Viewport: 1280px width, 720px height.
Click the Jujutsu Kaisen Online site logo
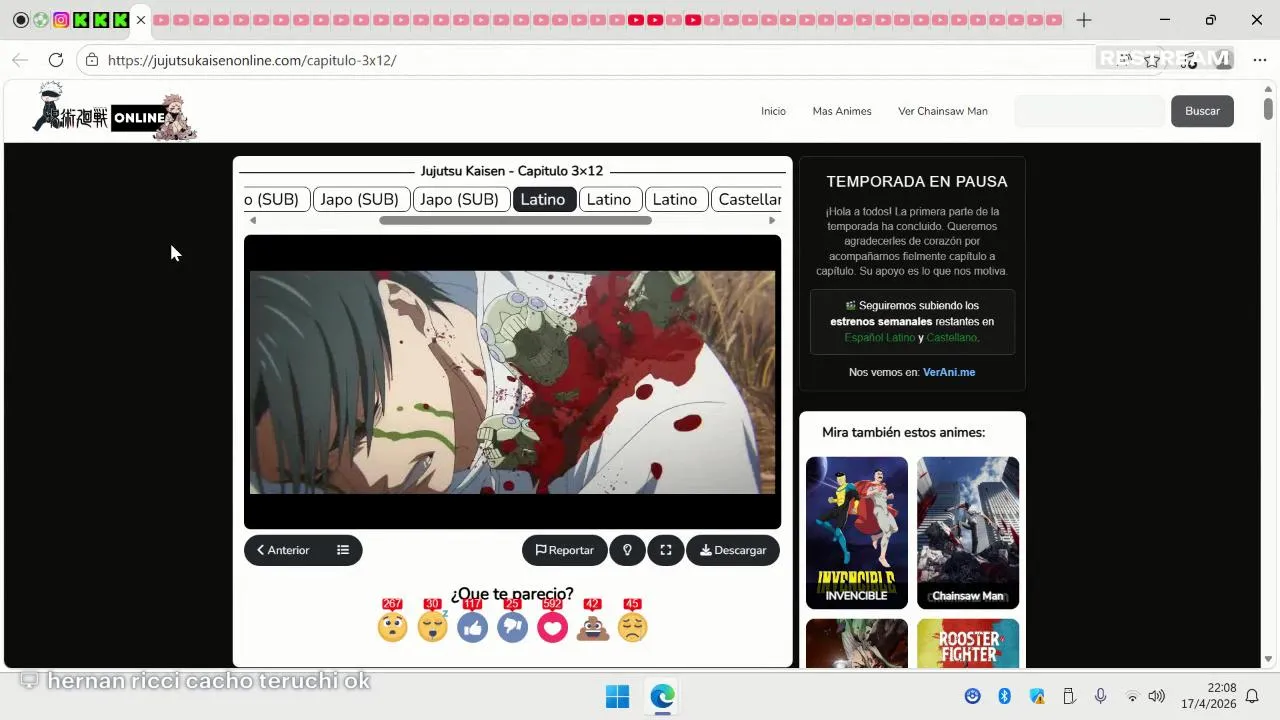point(113,111)
